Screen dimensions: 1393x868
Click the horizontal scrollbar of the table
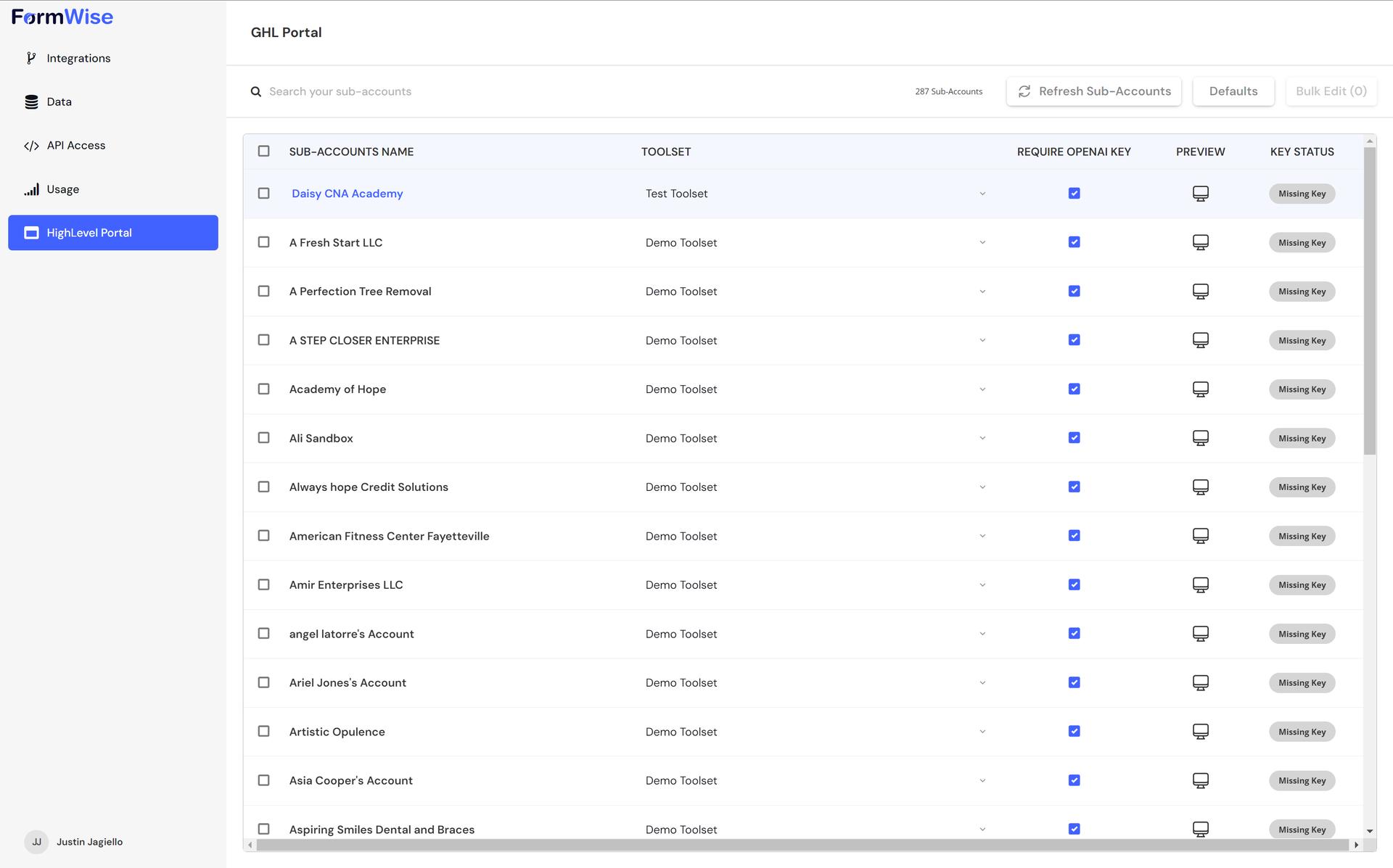pos(802,845)
